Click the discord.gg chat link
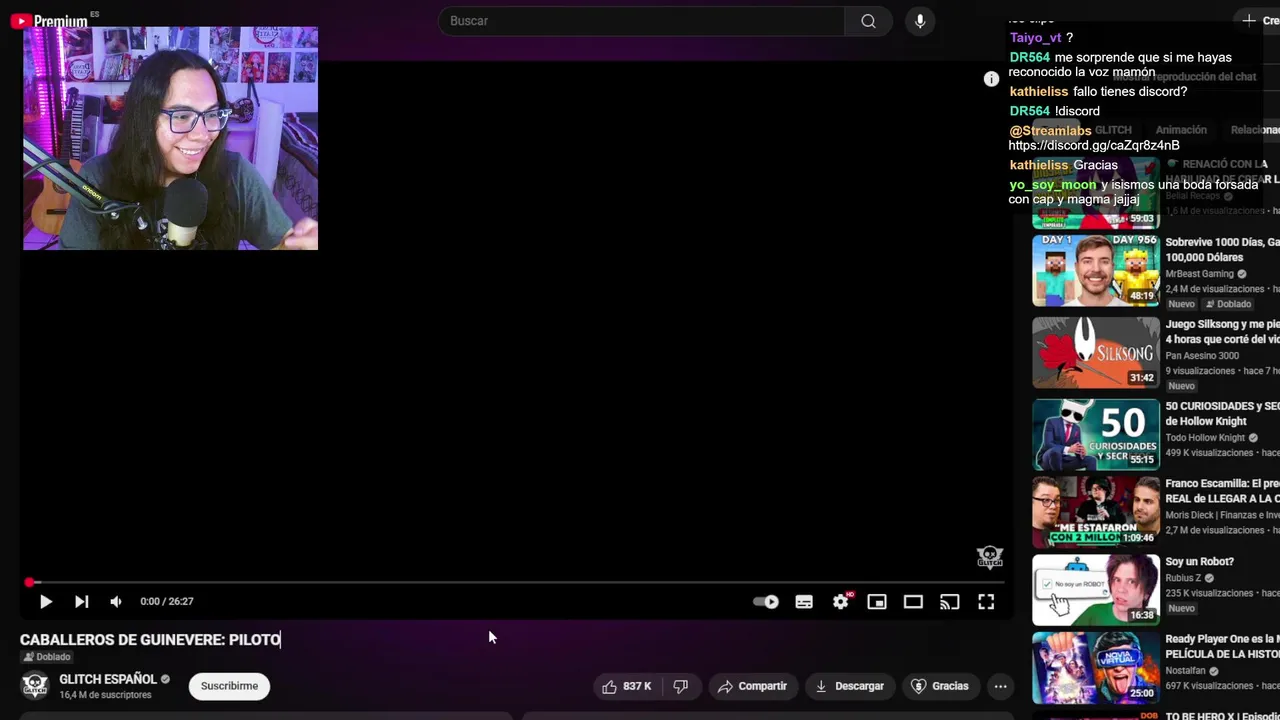 point(1094,146)
